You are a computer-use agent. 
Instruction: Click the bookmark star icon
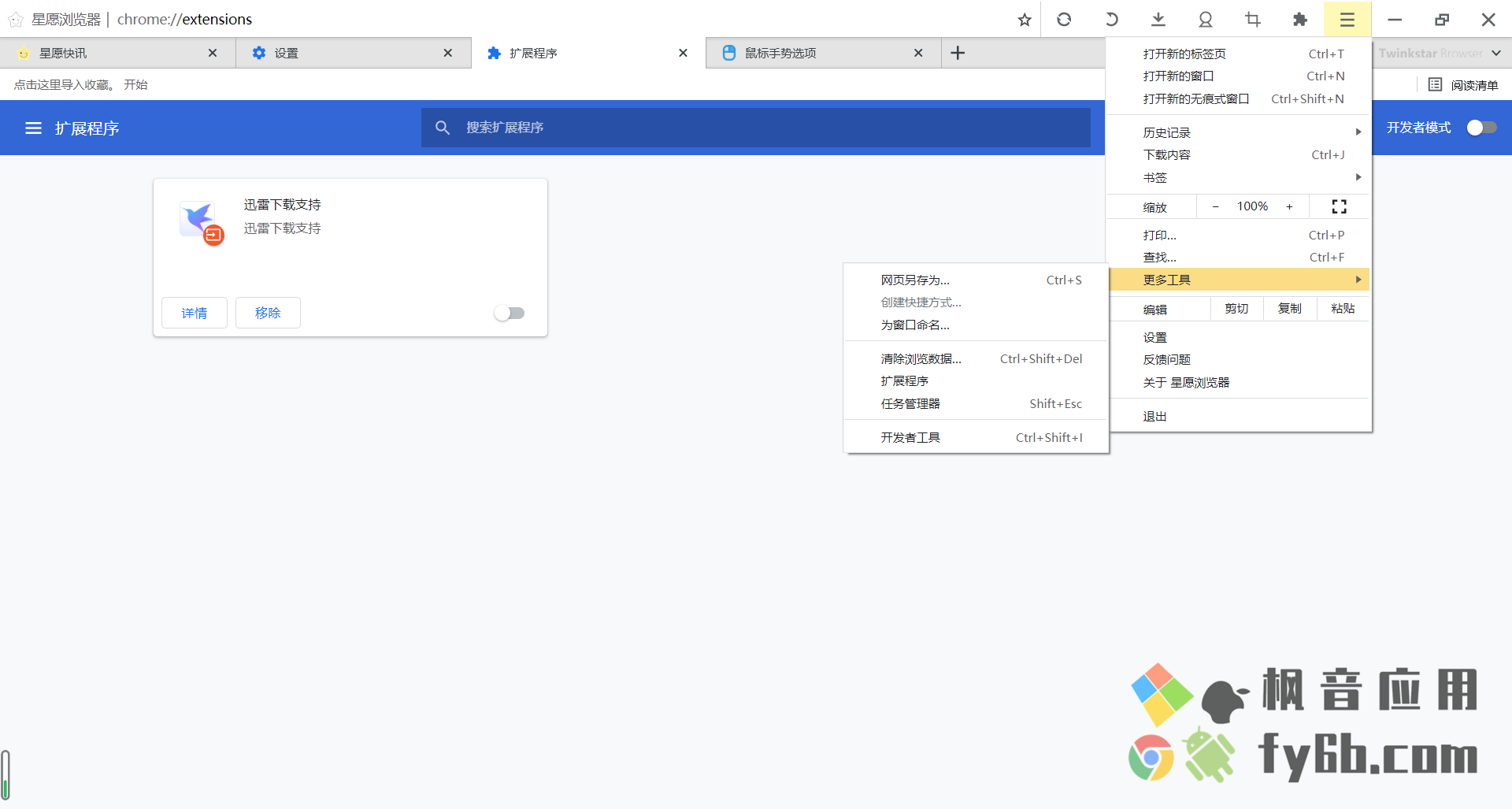[x=1024, y=20]
